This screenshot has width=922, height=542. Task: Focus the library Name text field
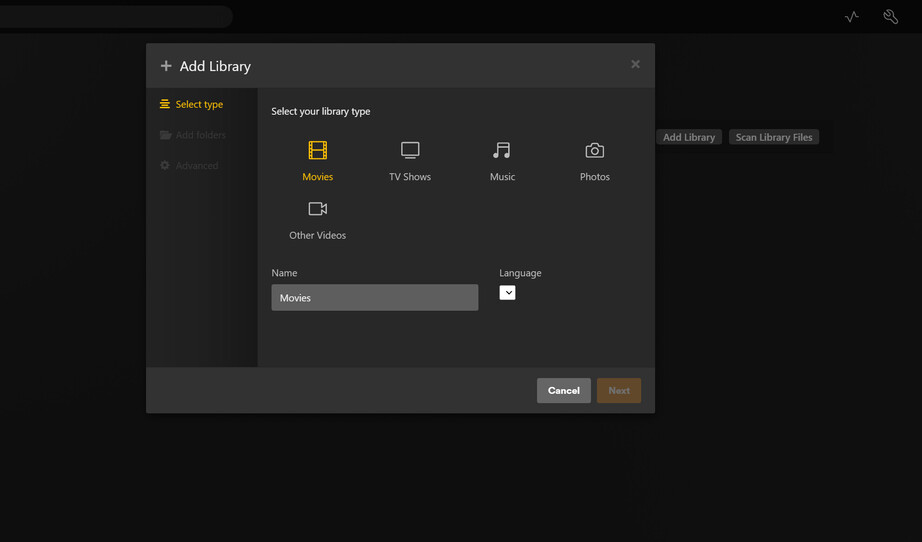click(x=374, y=297)
